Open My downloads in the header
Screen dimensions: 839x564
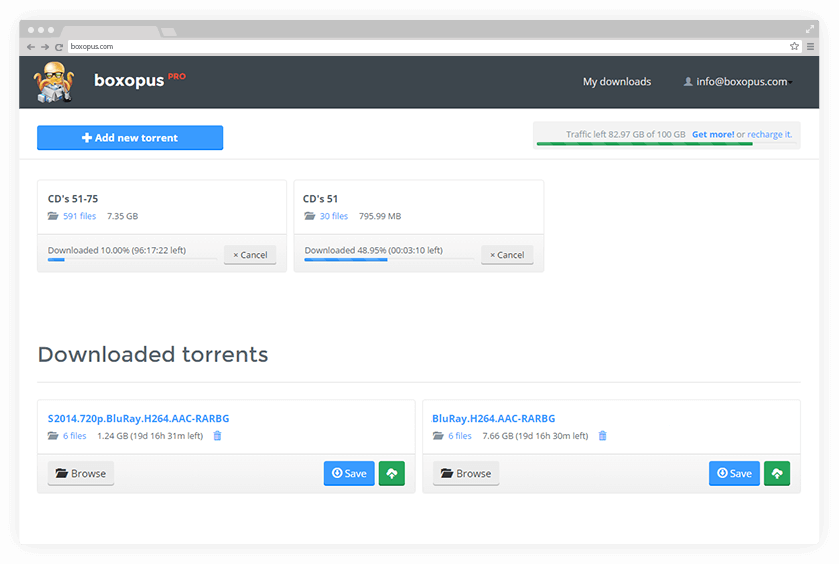click(617, 82)
